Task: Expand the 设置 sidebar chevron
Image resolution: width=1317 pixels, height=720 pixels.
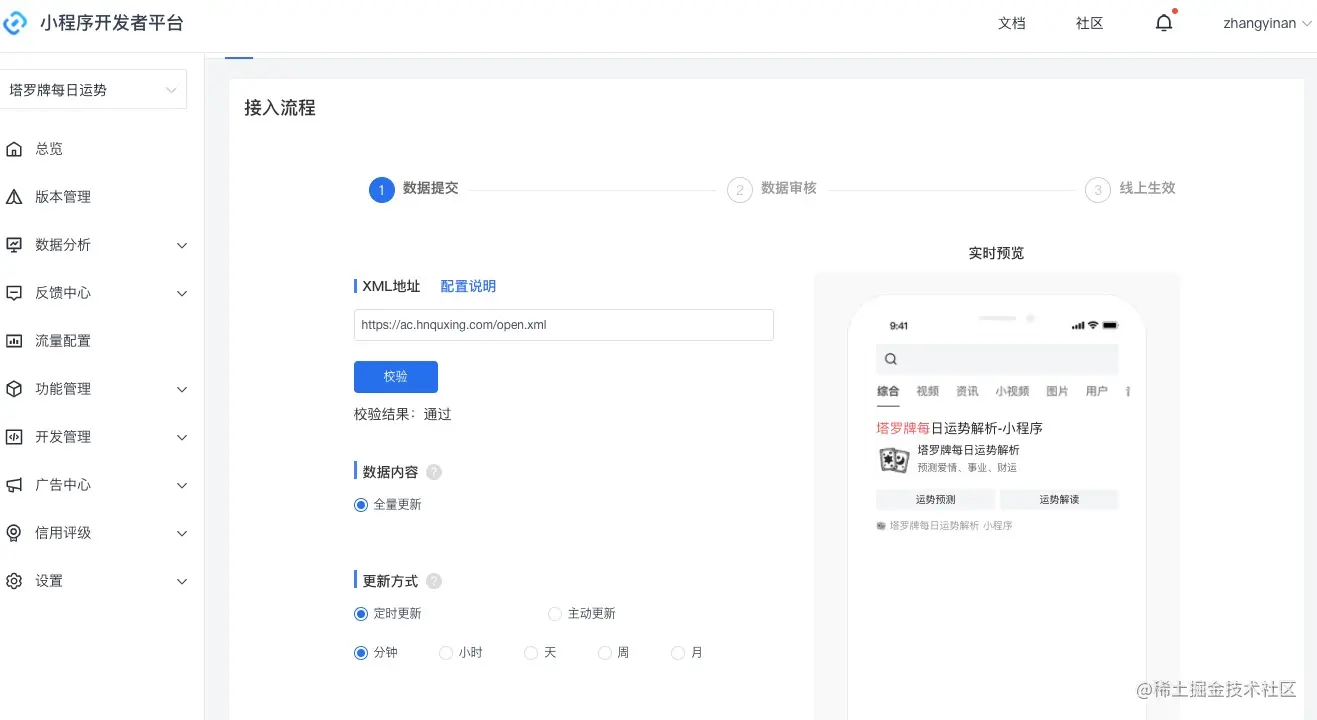Action: coord(182,581)
